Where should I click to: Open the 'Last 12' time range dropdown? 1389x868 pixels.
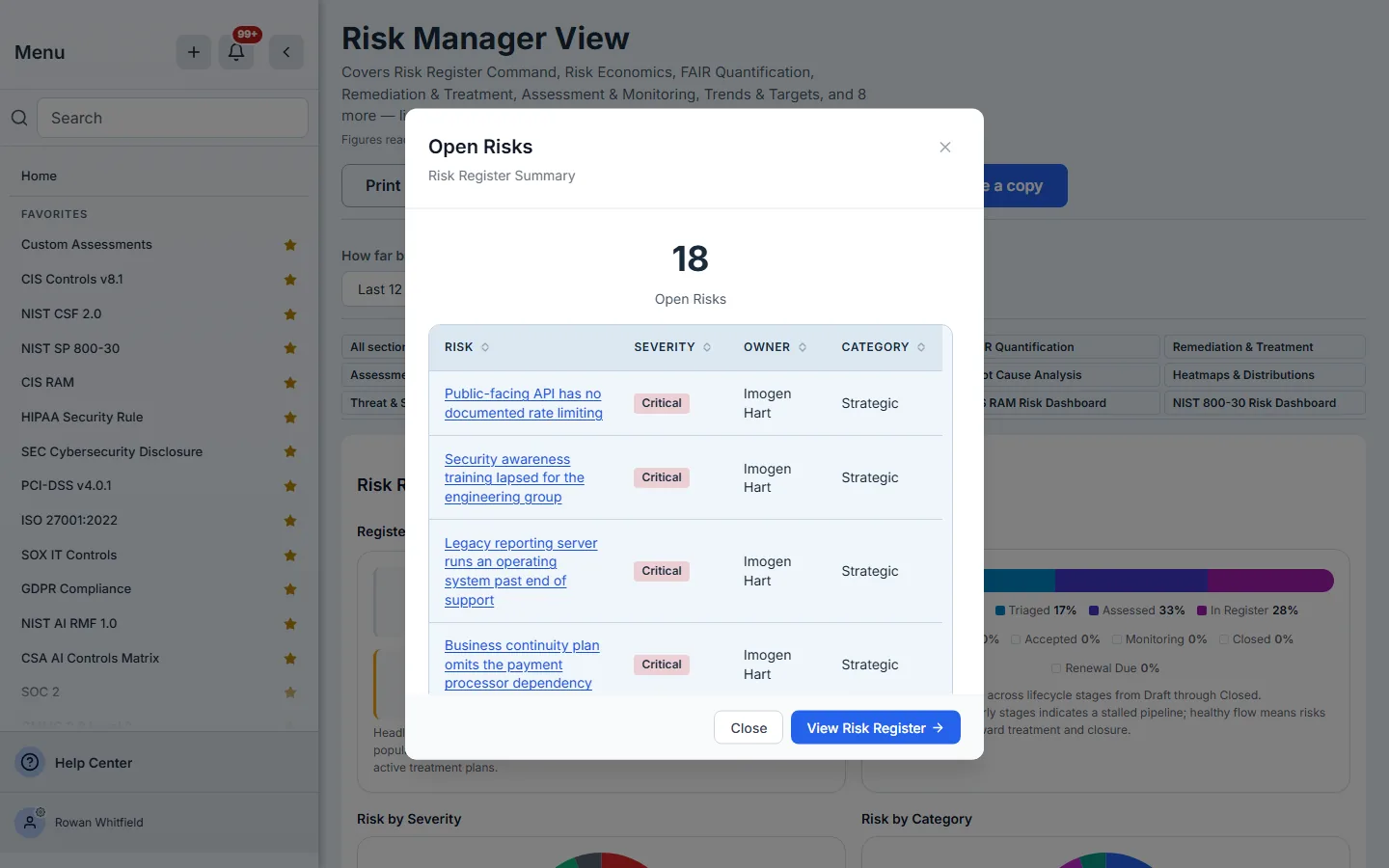tap(374, 289)
